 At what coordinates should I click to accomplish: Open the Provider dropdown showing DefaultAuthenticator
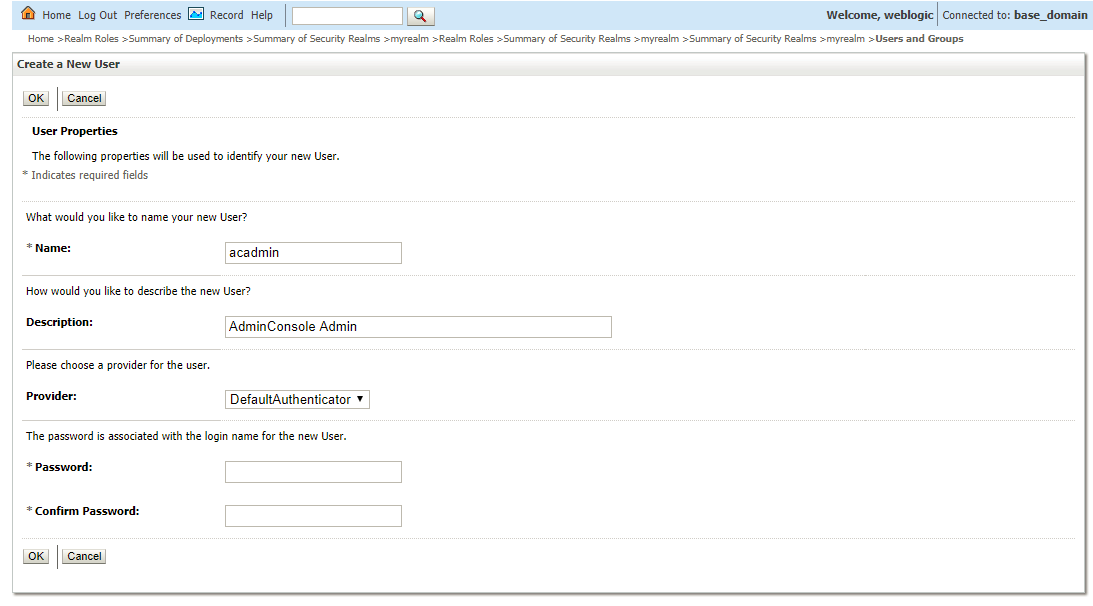(297, 399)
